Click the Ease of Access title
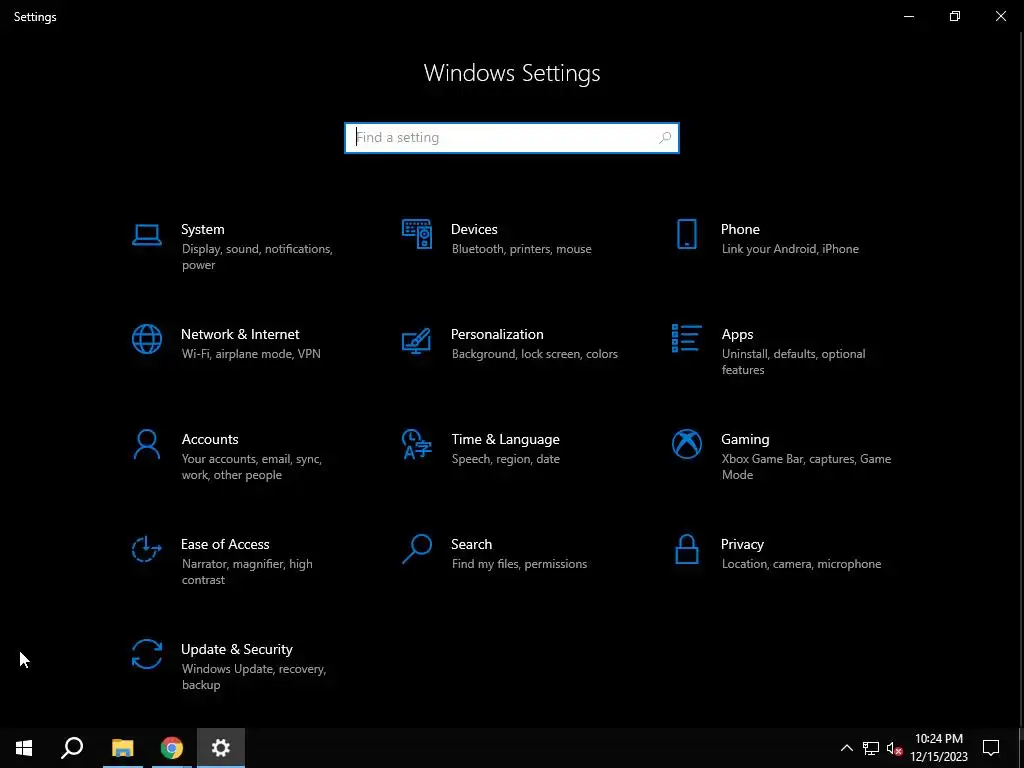 (225, 545)
